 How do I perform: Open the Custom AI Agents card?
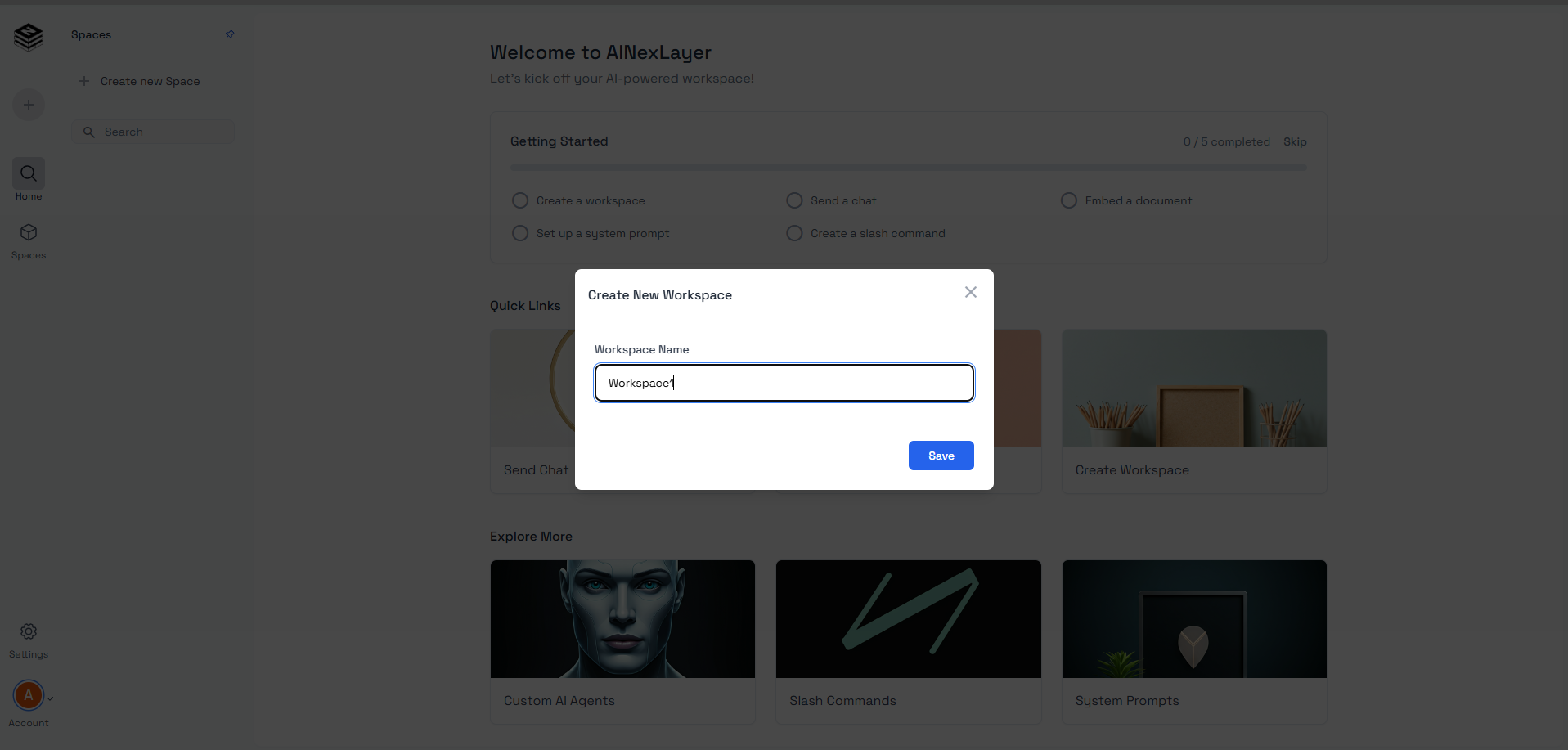click(x=622, y=641)
